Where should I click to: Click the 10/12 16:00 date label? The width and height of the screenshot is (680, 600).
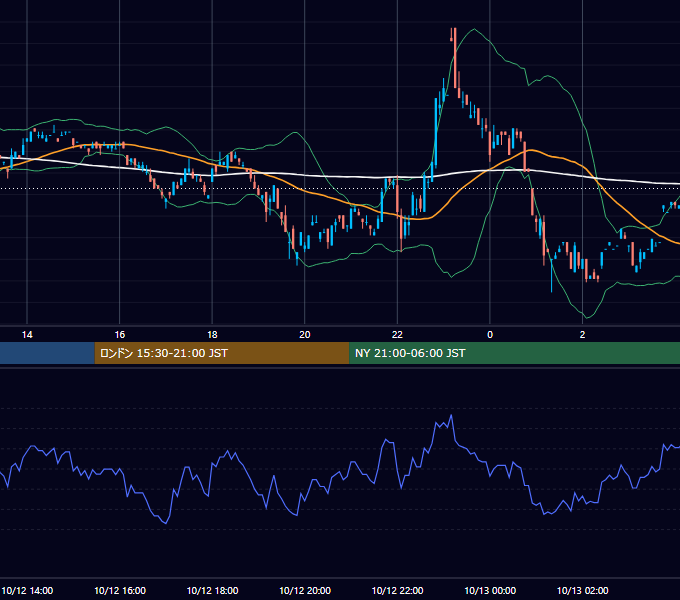[x=120, y=590]
